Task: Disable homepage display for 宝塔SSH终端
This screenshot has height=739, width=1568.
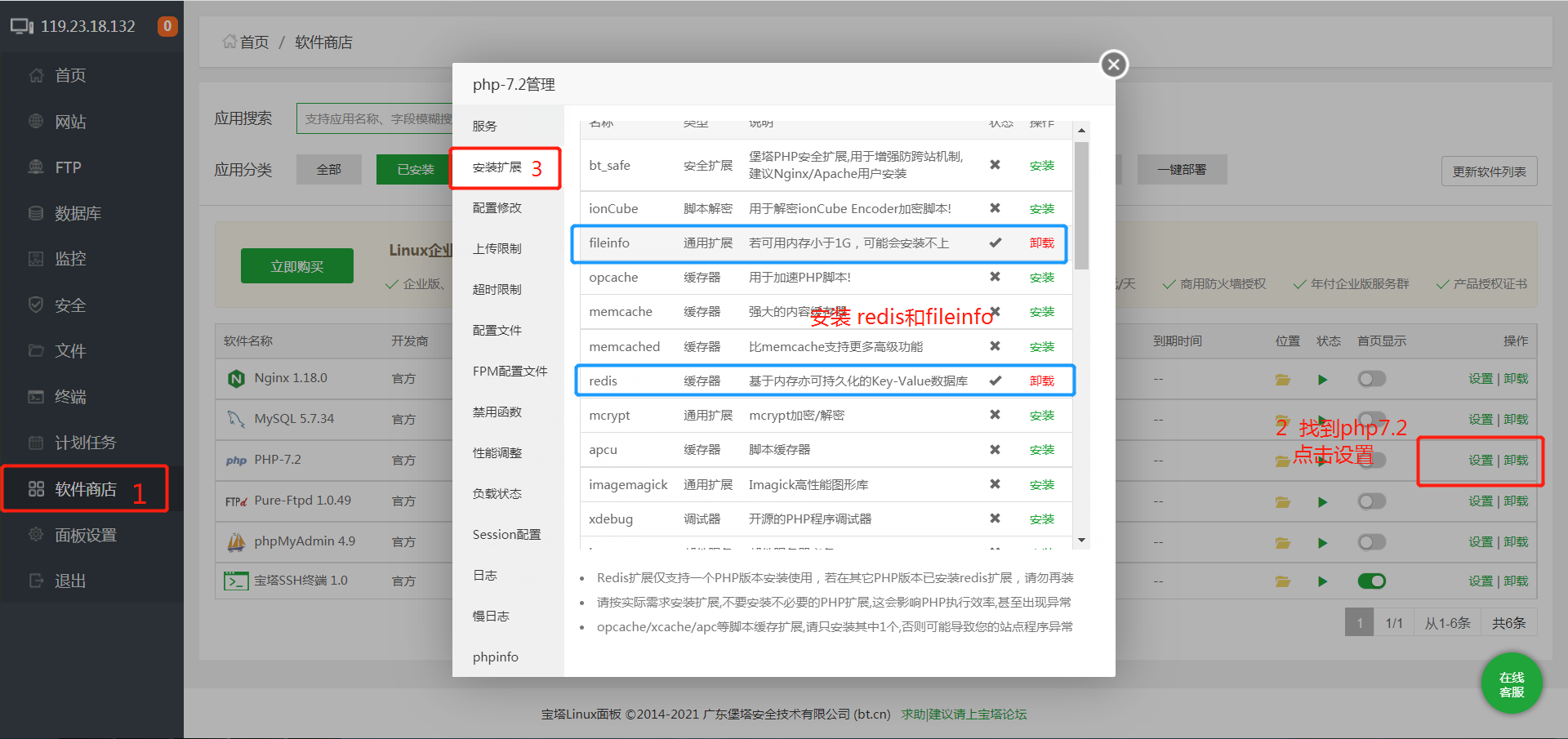Action: tap(1372, 581)
